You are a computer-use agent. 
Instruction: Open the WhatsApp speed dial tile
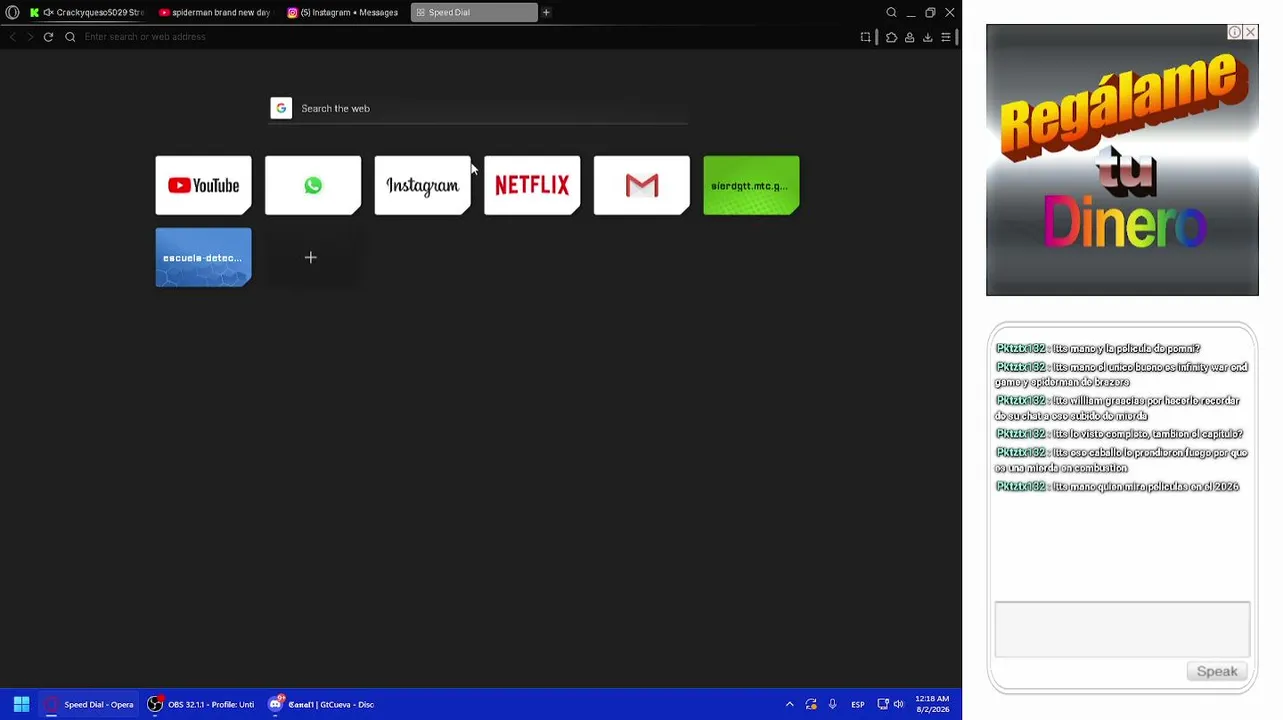click(x=313, y=185)
